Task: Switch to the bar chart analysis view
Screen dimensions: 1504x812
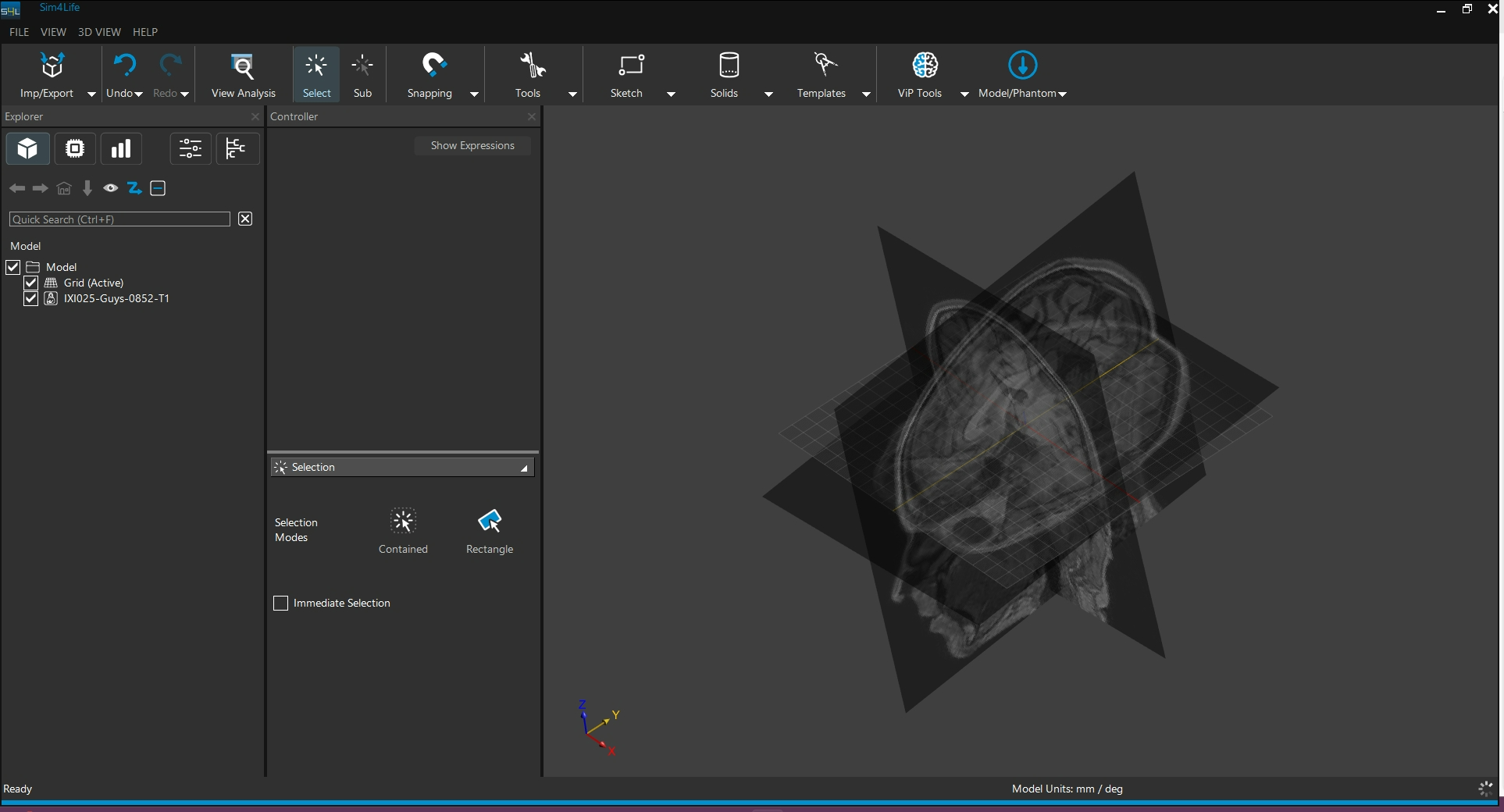Action: tap(121, 148)
